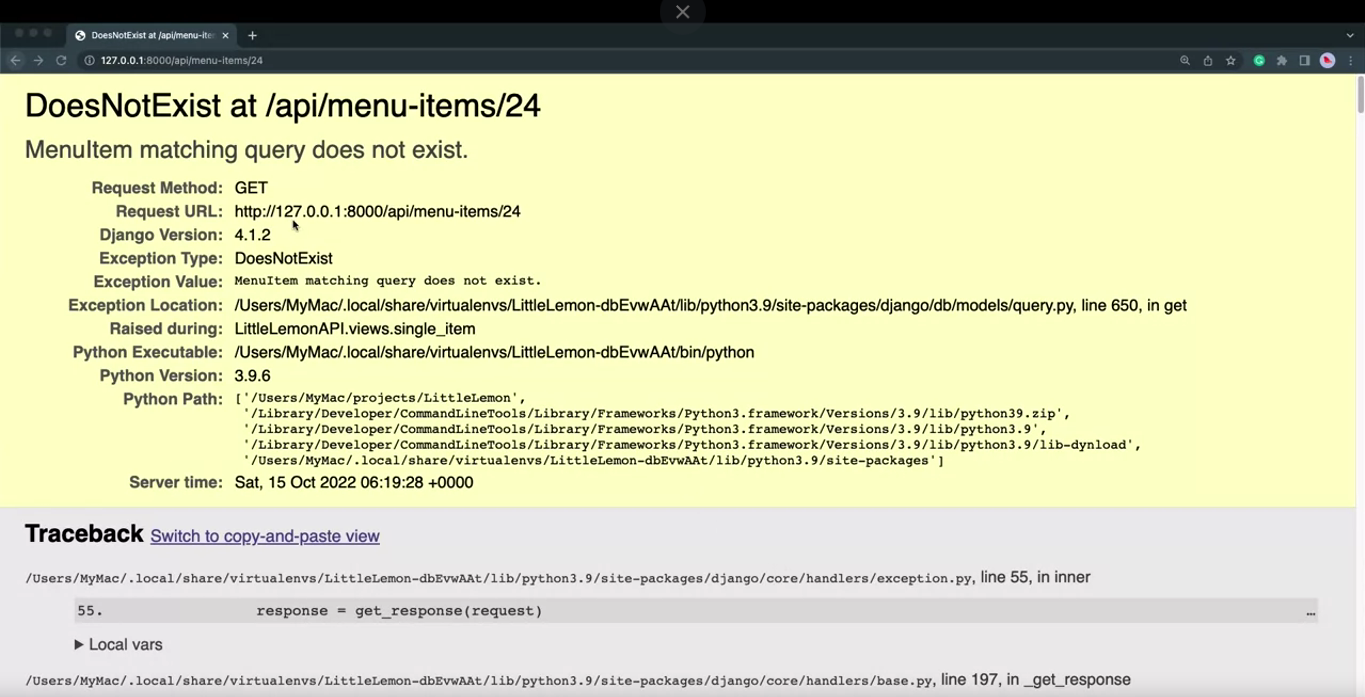1365x697 pixels.
Task: Open the Chrome profile avatar
Action: (x=1327, y=60)
